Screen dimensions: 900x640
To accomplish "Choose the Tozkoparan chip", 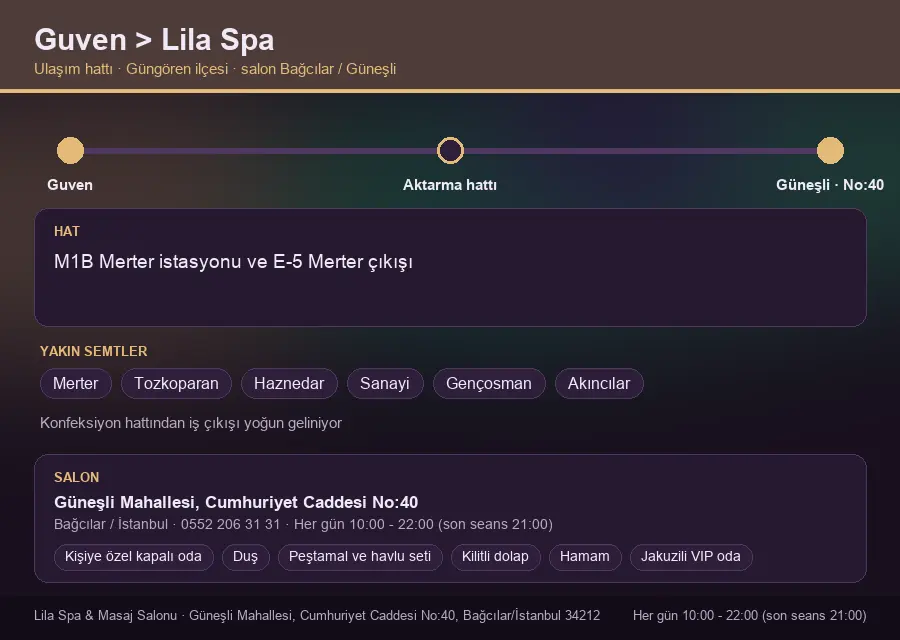I will (x=176, y=383).
